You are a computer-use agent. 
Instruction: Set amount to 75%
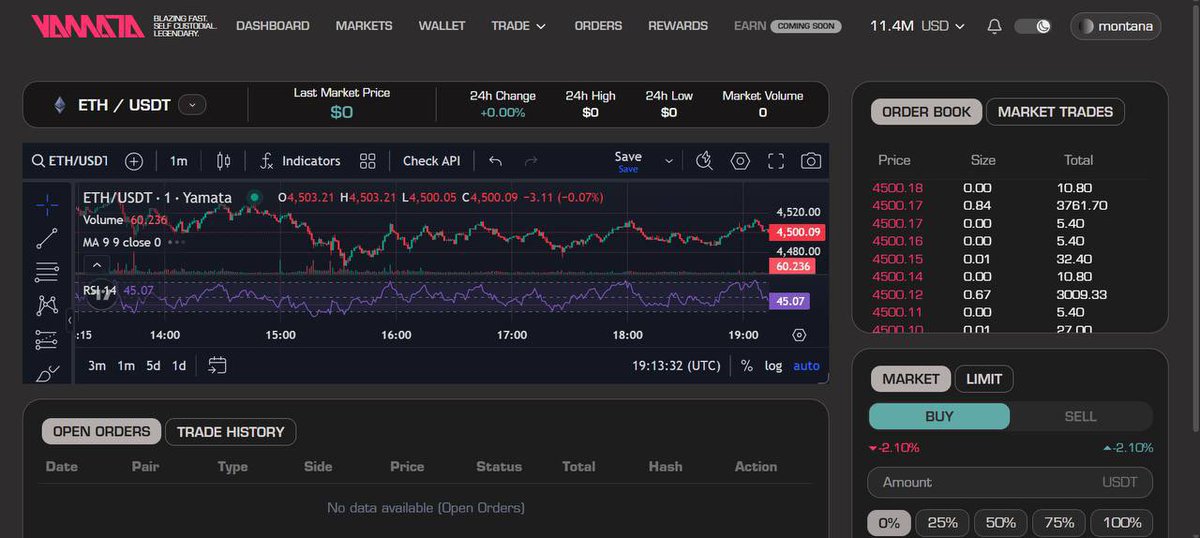pyautogui.click(x=1059, y=522)
